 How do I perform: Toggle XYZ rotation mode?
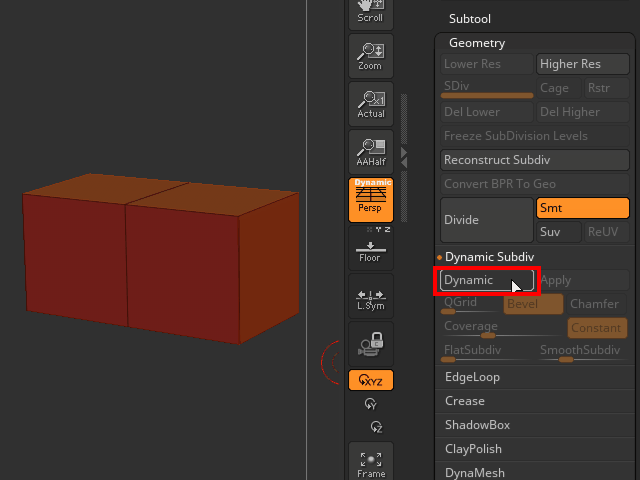[370, 380]
